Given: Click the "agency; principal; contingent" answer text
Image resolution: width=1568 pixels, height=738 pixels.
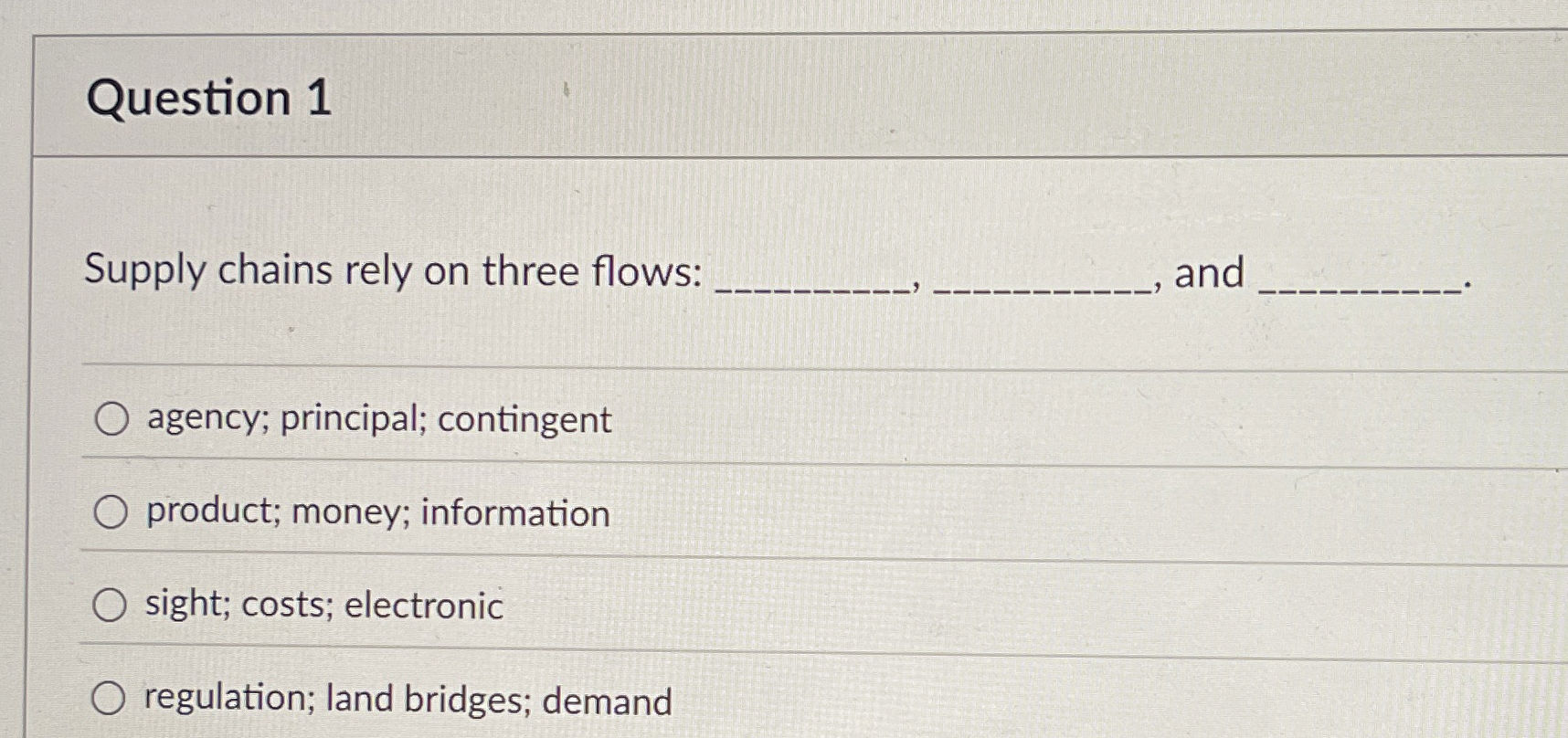Looking at the screenshot, I should click(376, 421).
